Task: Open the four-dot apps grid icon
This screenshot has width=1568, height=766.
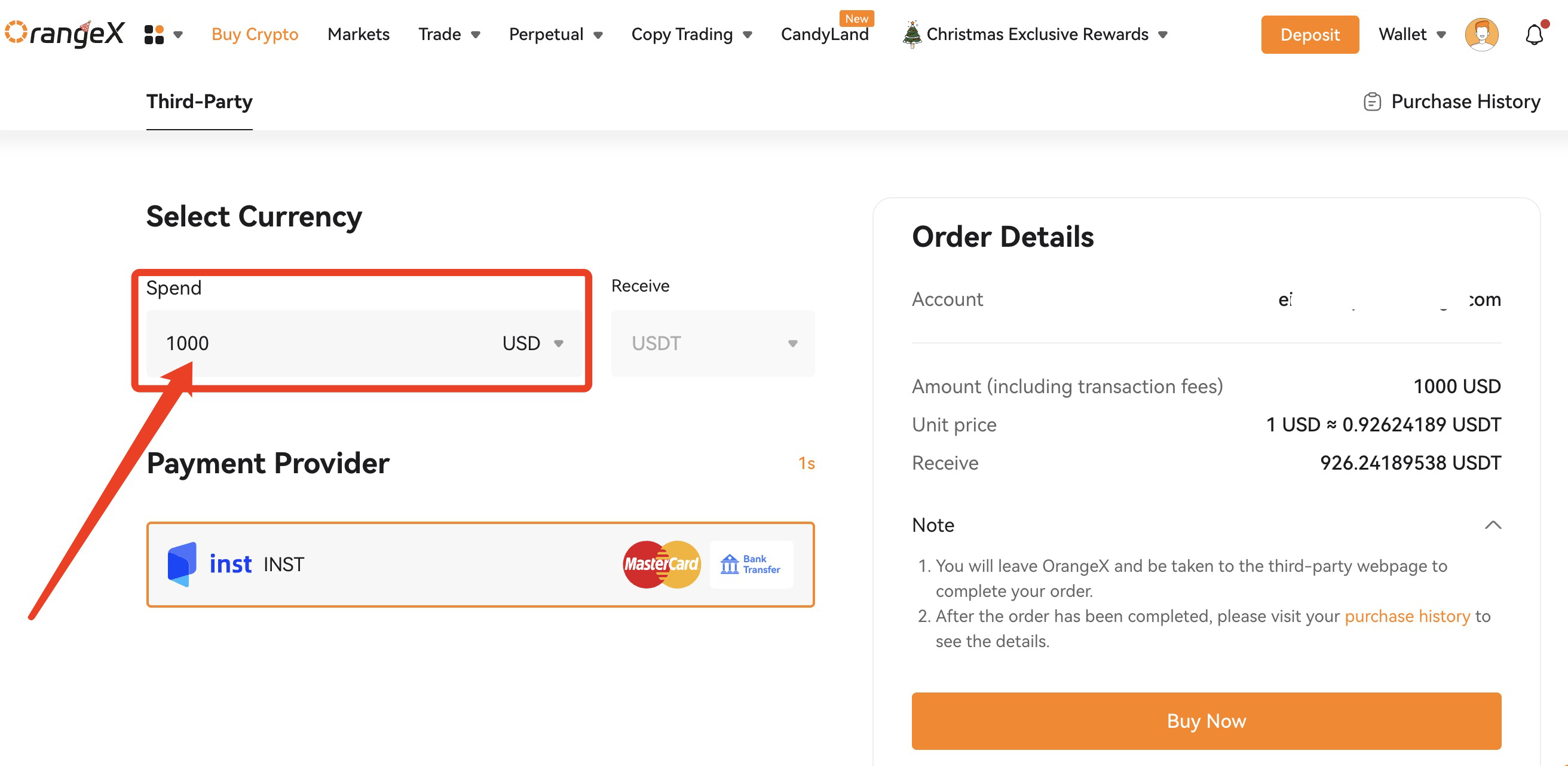Action: coord(154,34)
